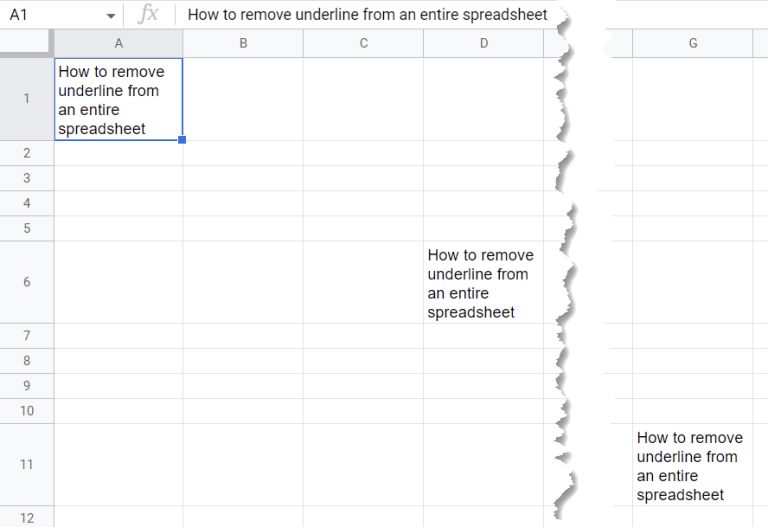768x527 pixels.
Task: Select column B header
Action: pyautogui.click(x=243, y=43)
